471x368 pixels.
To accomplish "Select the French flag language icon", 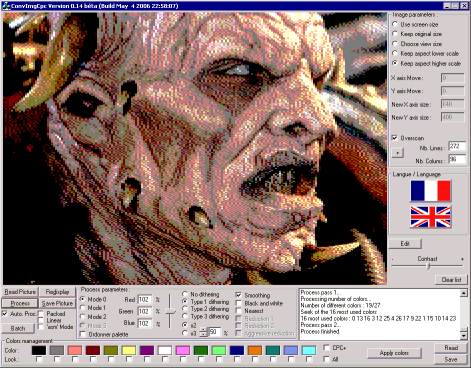I will click(431, 191).
